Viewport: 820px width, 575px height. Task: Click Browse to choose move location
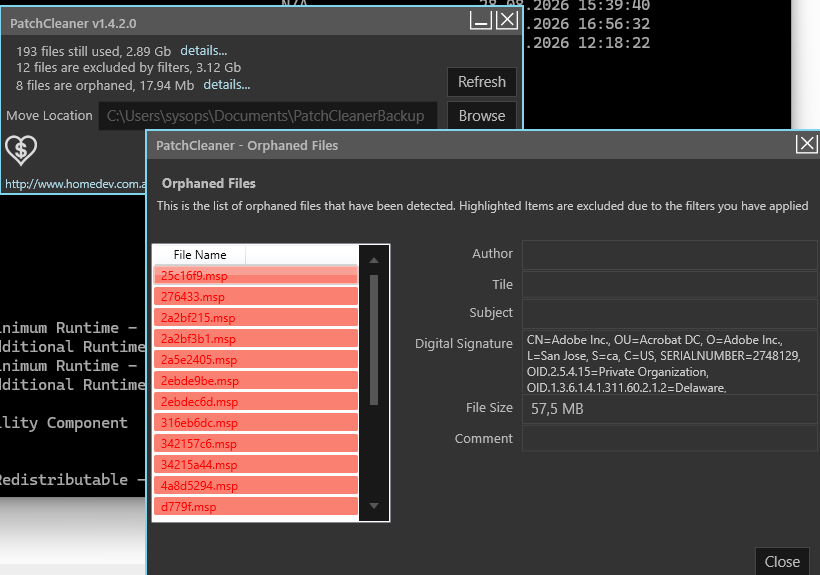[x=482, y=116]
